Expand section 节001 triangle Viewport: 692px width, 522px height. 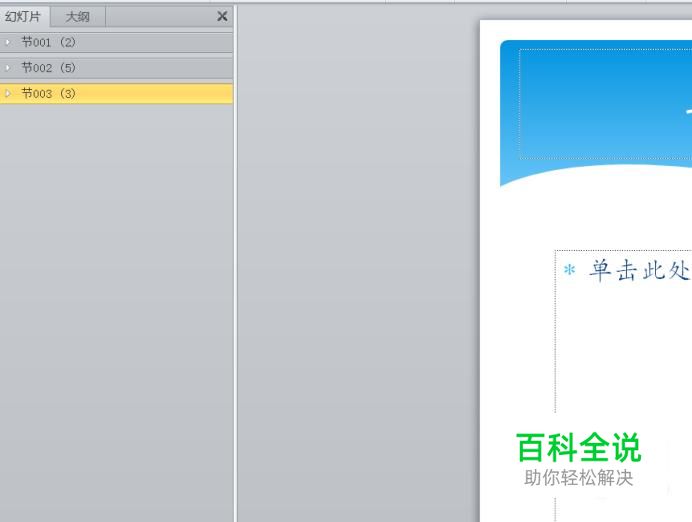point(8,42)
